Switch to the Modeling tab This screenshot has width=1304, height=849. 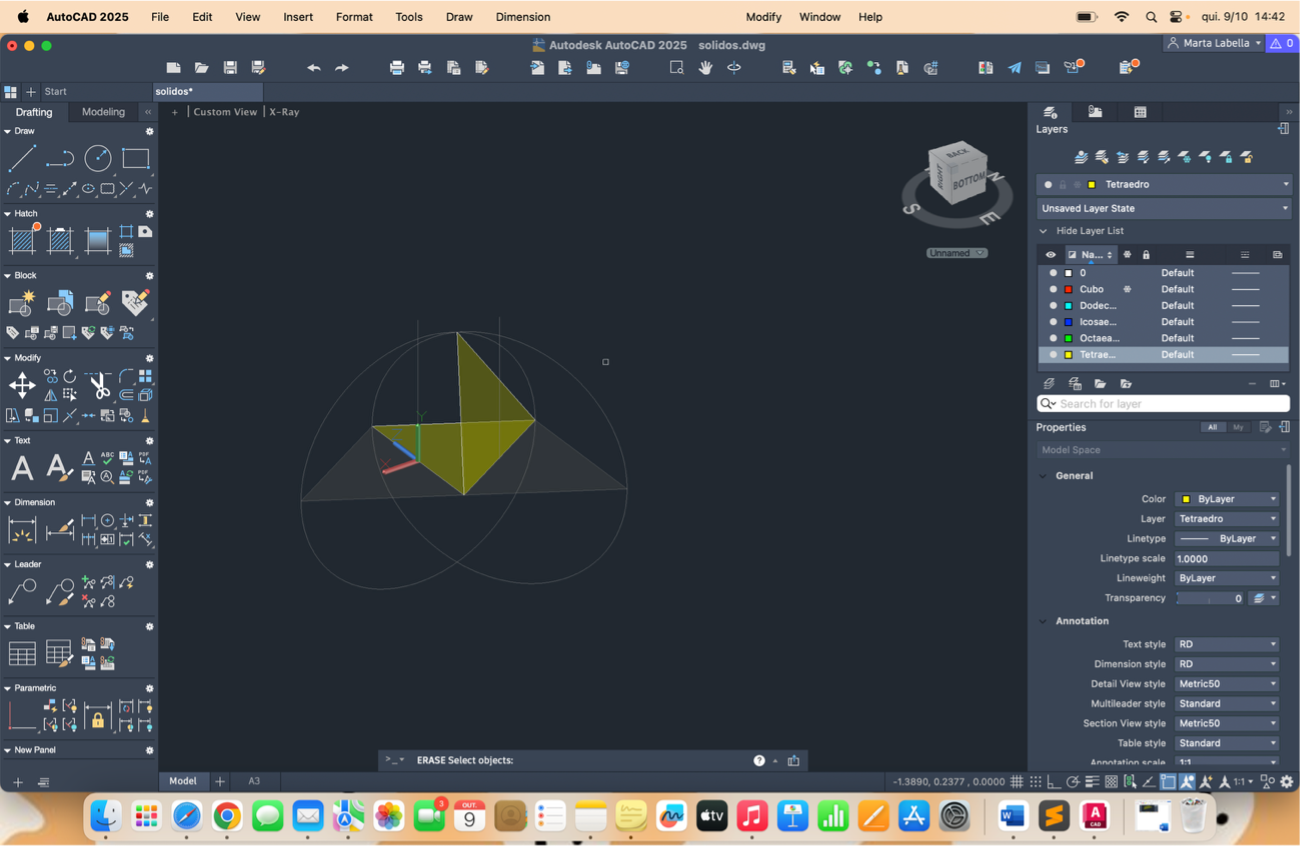104,112
